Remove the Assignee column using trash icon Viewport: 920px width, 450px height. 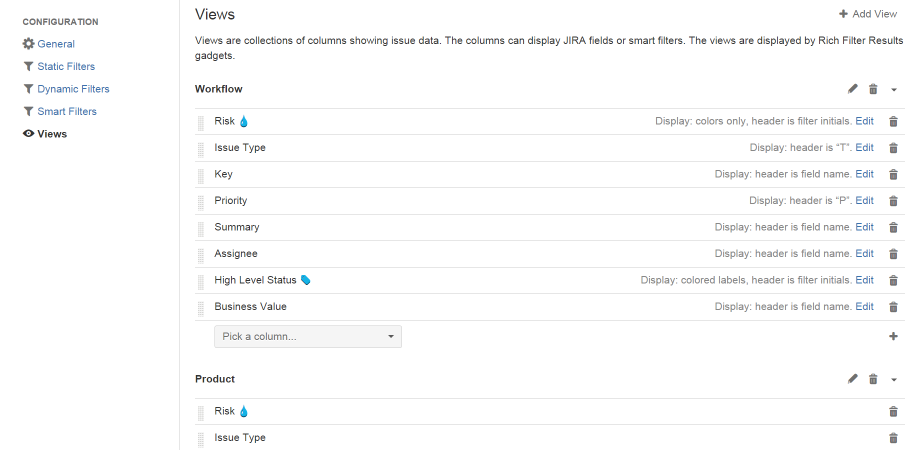pos(893,254)
